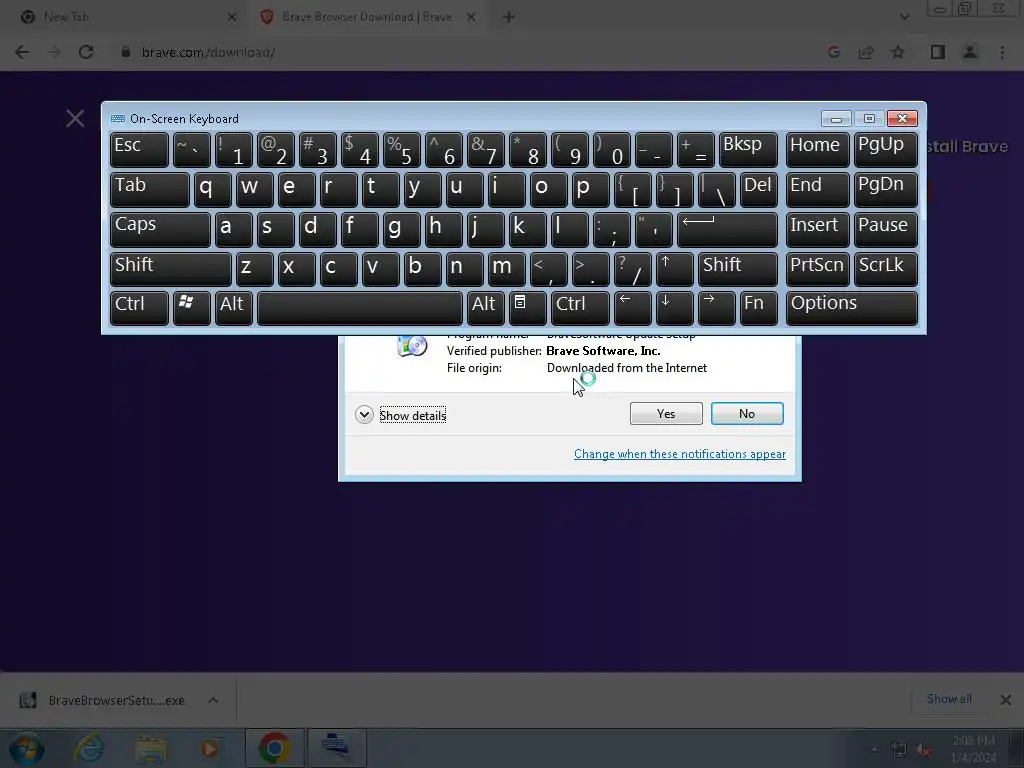Click the letter q key

pos(212,189)
